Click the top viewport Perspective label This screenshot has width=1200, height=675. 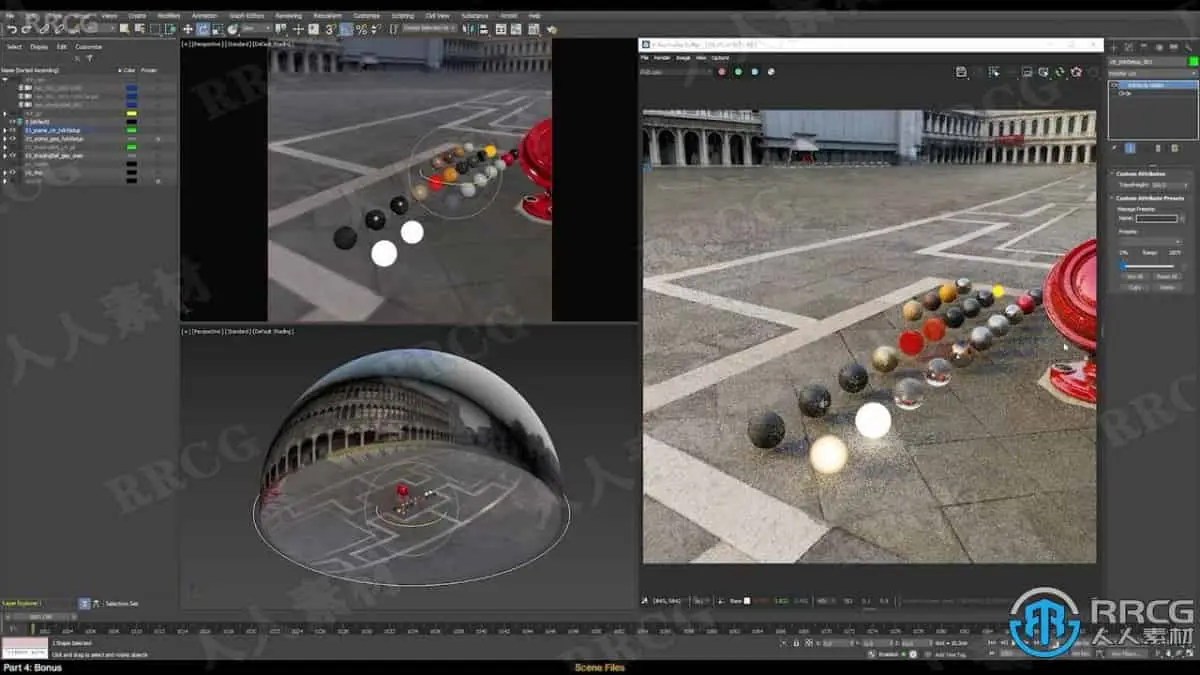pyautogui.click(x=208, y=44)
